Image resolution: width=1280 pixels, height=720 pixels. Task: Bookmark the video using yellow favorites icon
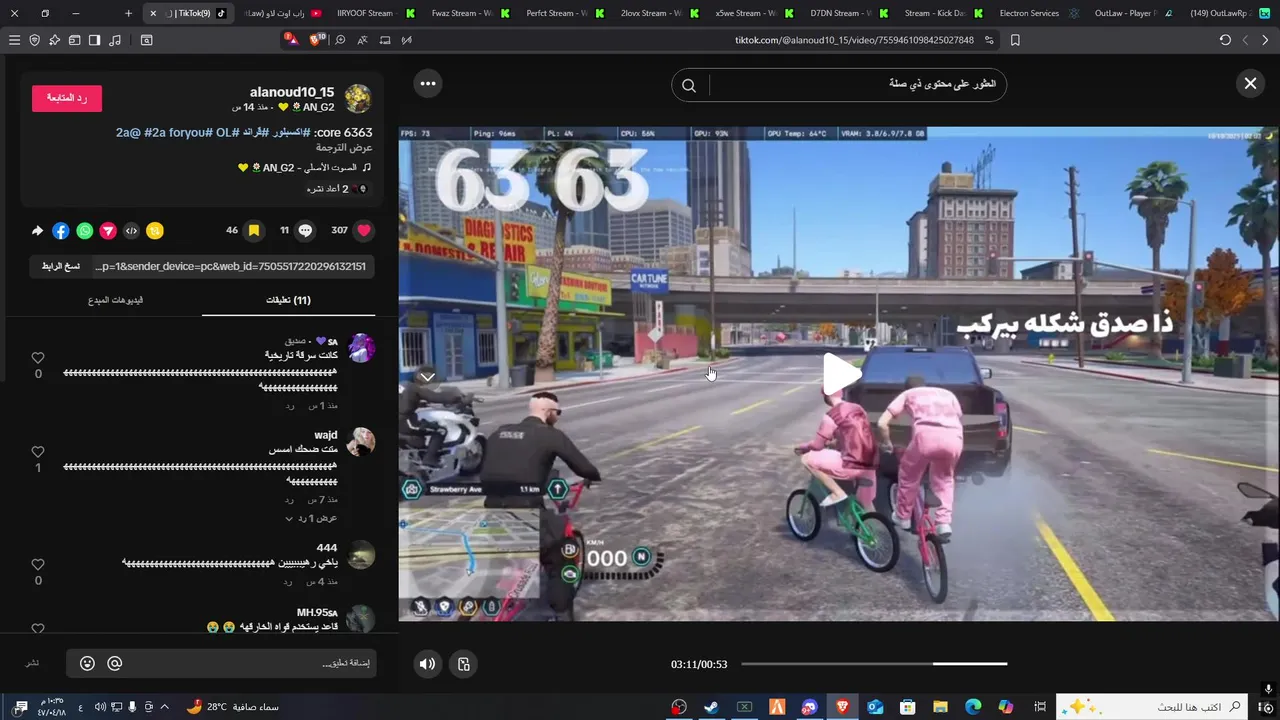pos(254,230)
